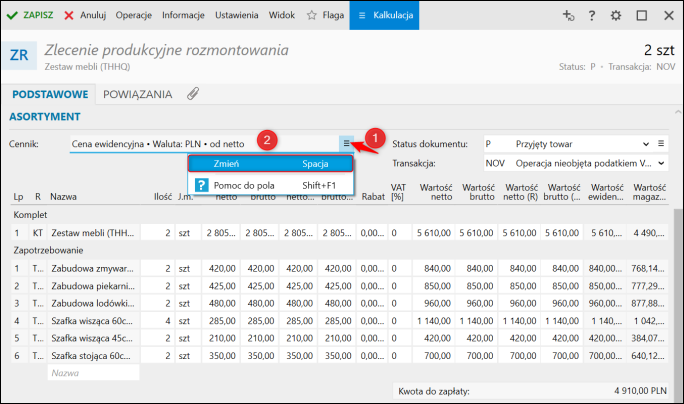This screenshot has width=684, height=404.
Task: Click the Komplet group header
Action: (30, 215)
